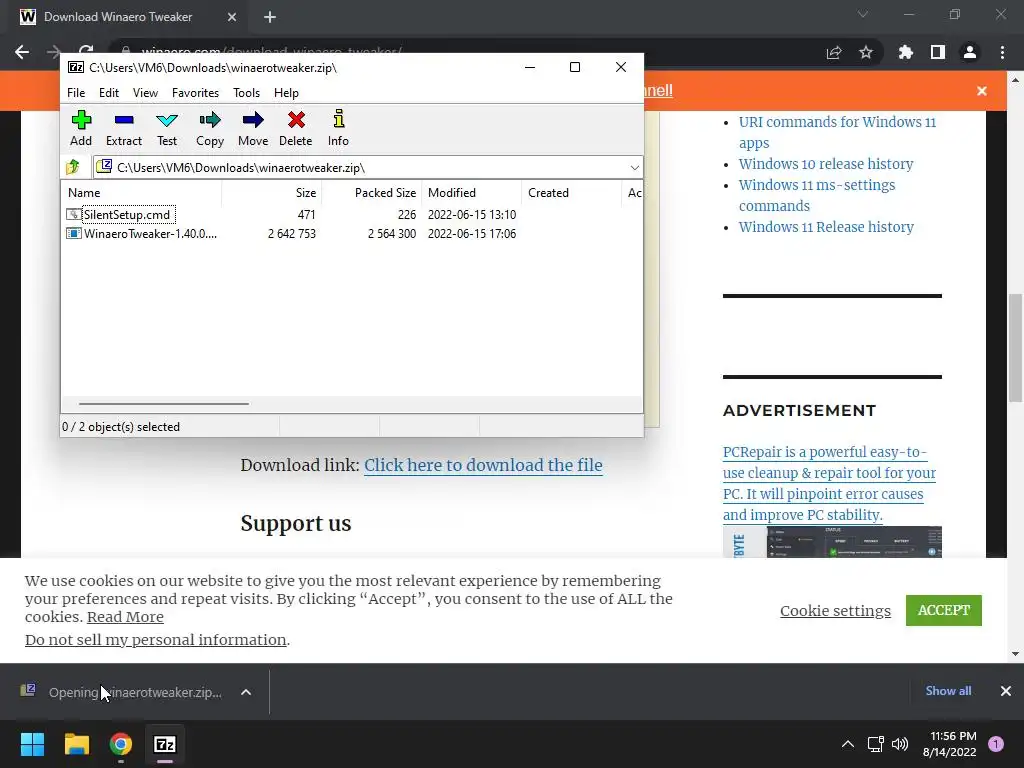Open the PCRepair advertisement link
The width and height of the screenshot is (1024, 768).
tap(829, 483)
